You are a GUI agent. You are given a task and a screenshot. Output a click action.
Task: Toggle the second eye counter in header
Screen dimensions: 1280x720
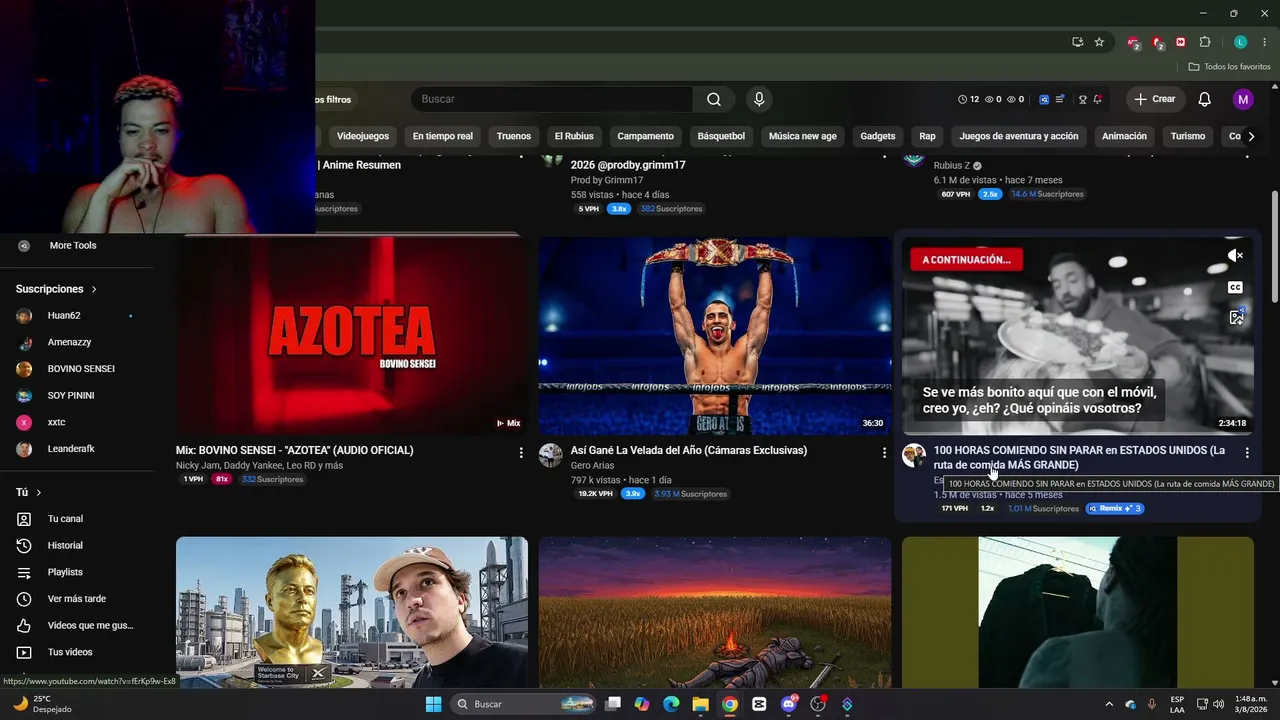(x=1015, y=99)
